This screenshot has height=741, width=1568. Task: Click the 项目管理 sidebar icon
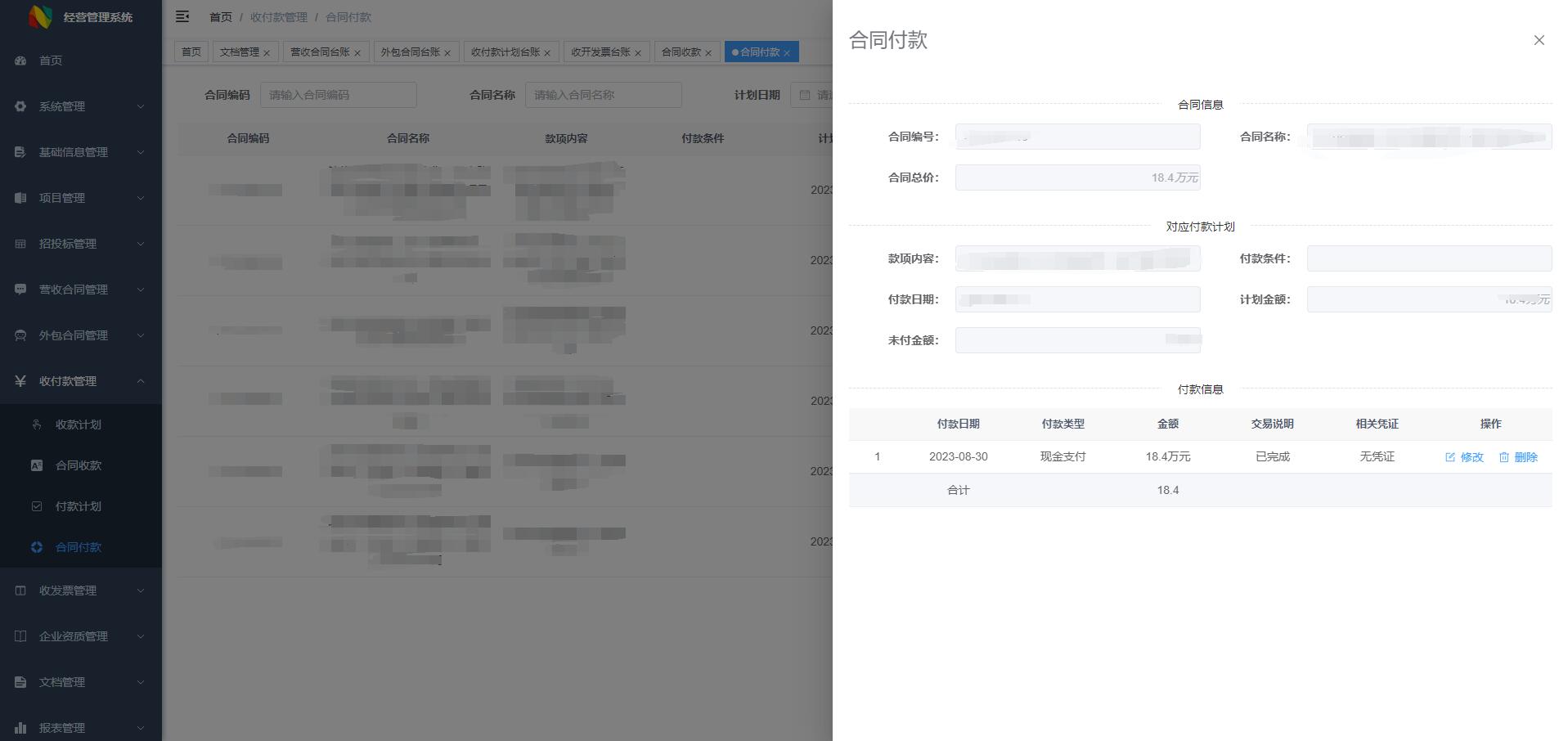tap(20, 198)
